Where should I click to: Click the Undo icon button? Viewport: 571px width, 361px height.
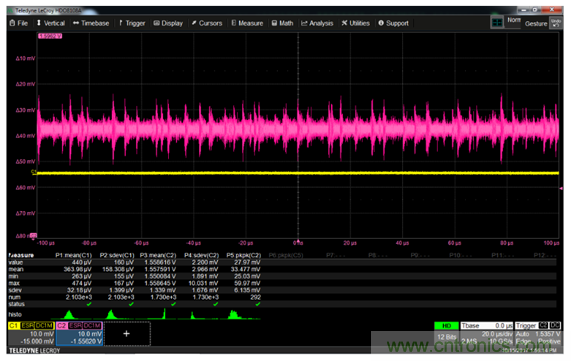(556, 23)
